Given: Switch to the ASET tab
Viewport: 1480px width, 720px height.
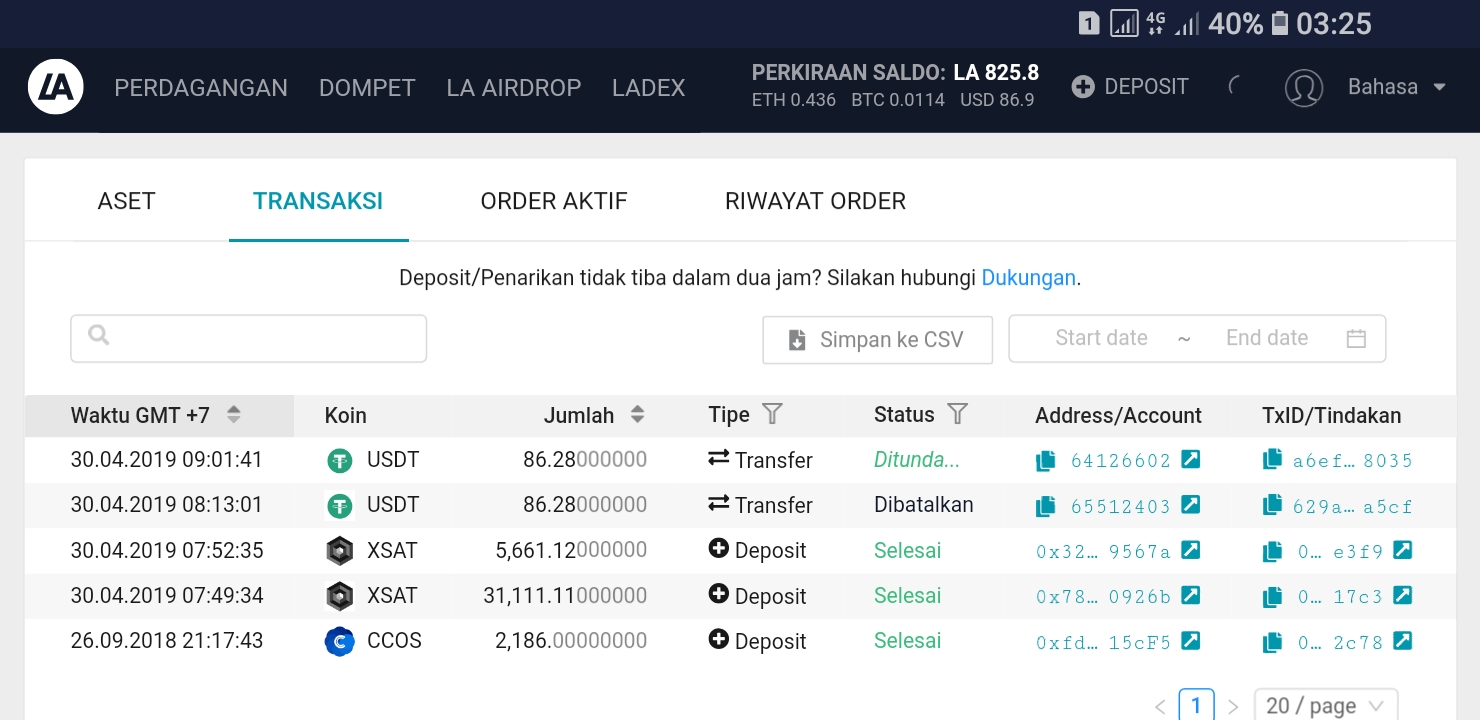Looking at the screenshot, I should [127, 201].
